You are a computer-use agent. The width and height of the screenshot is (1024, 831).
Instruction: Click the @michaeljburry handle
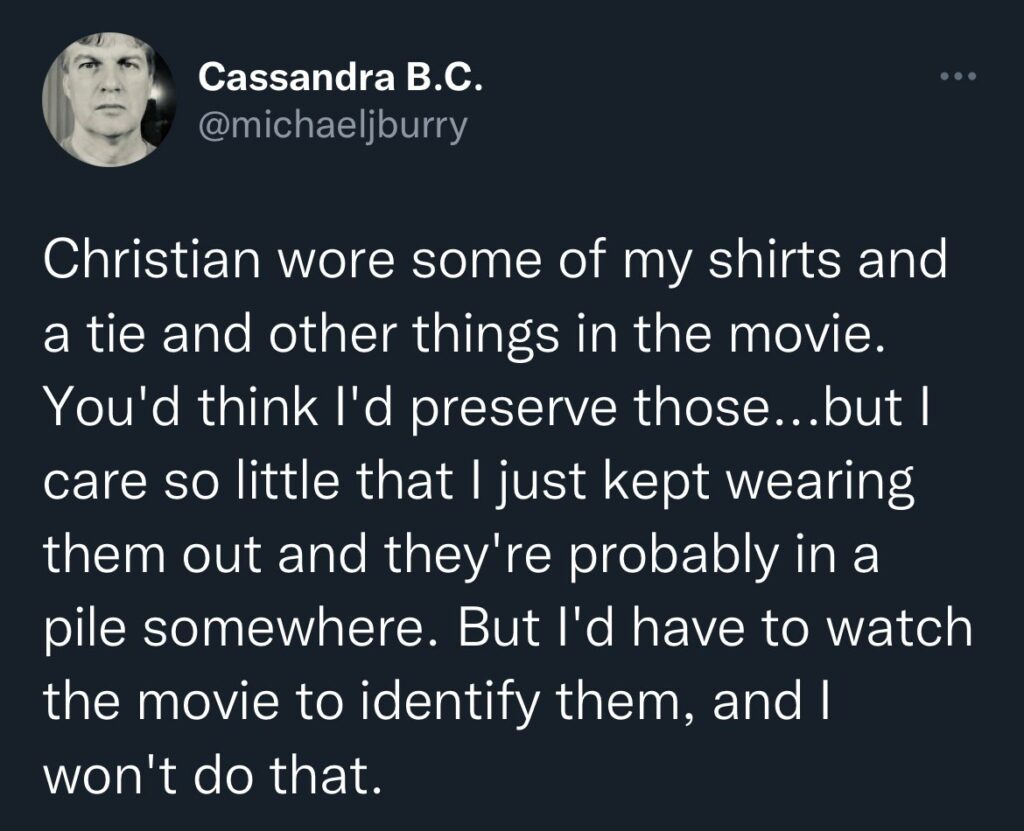[x=333, y=129]
